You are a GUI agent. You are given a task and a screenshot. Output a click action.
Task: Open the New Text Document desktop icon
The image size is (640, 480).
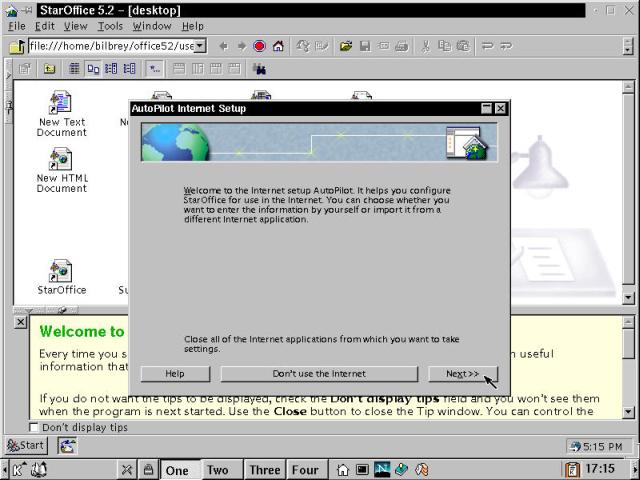(61, 103)
